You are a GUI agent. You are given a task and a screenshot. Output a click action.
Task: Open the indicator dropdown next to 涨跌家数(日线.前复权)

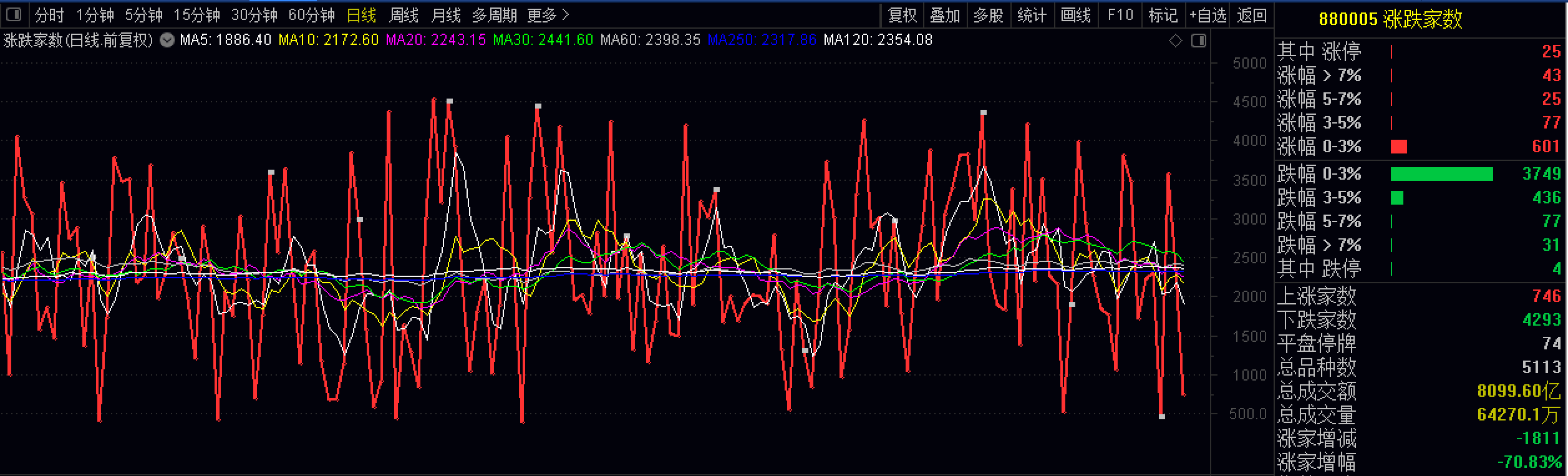pos(167,41)
